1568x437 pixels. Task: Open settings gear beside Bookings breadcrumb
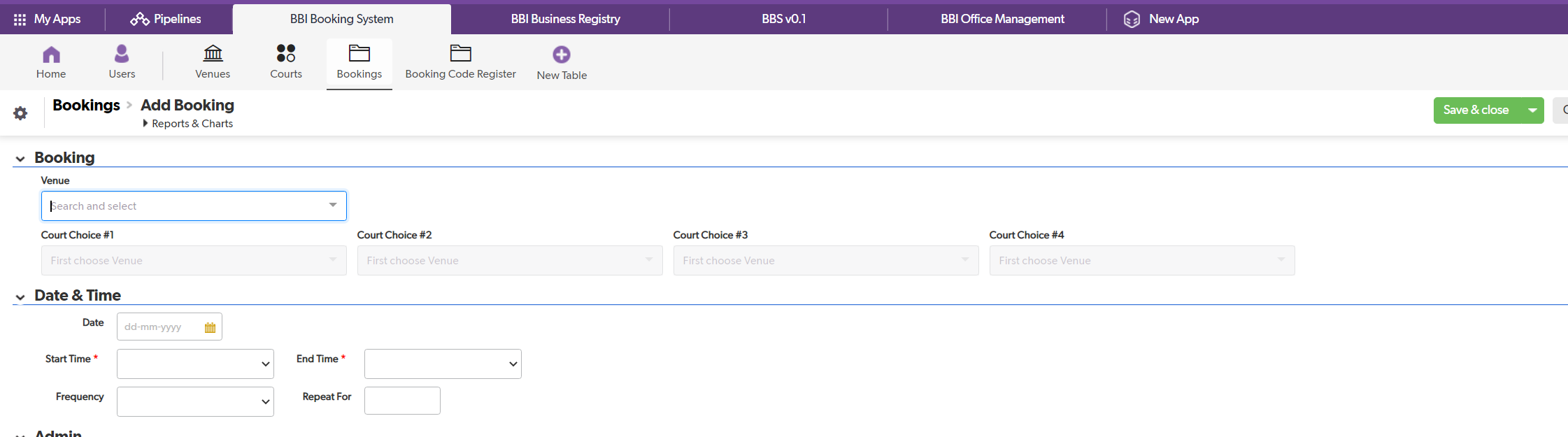(x=20, y=113)
